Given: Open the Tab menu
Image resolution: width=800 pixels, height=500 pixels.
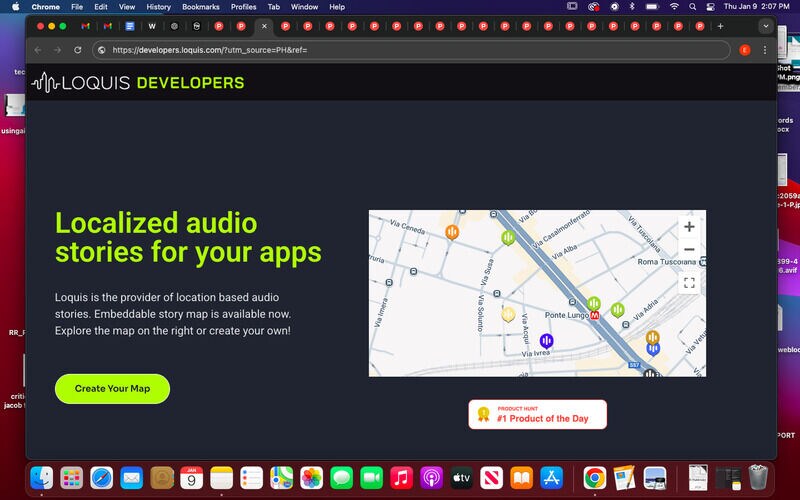Looking at the screenshot, I should (273, 7).
